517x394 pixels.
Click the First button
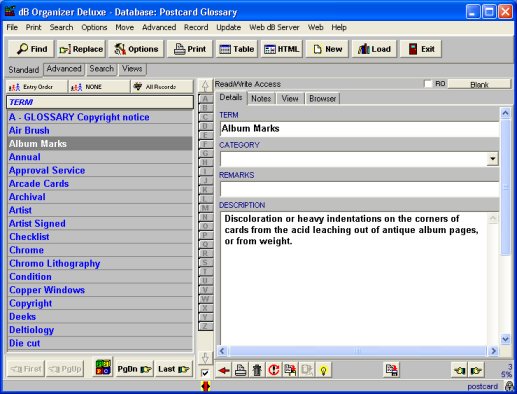pos(26,369)
